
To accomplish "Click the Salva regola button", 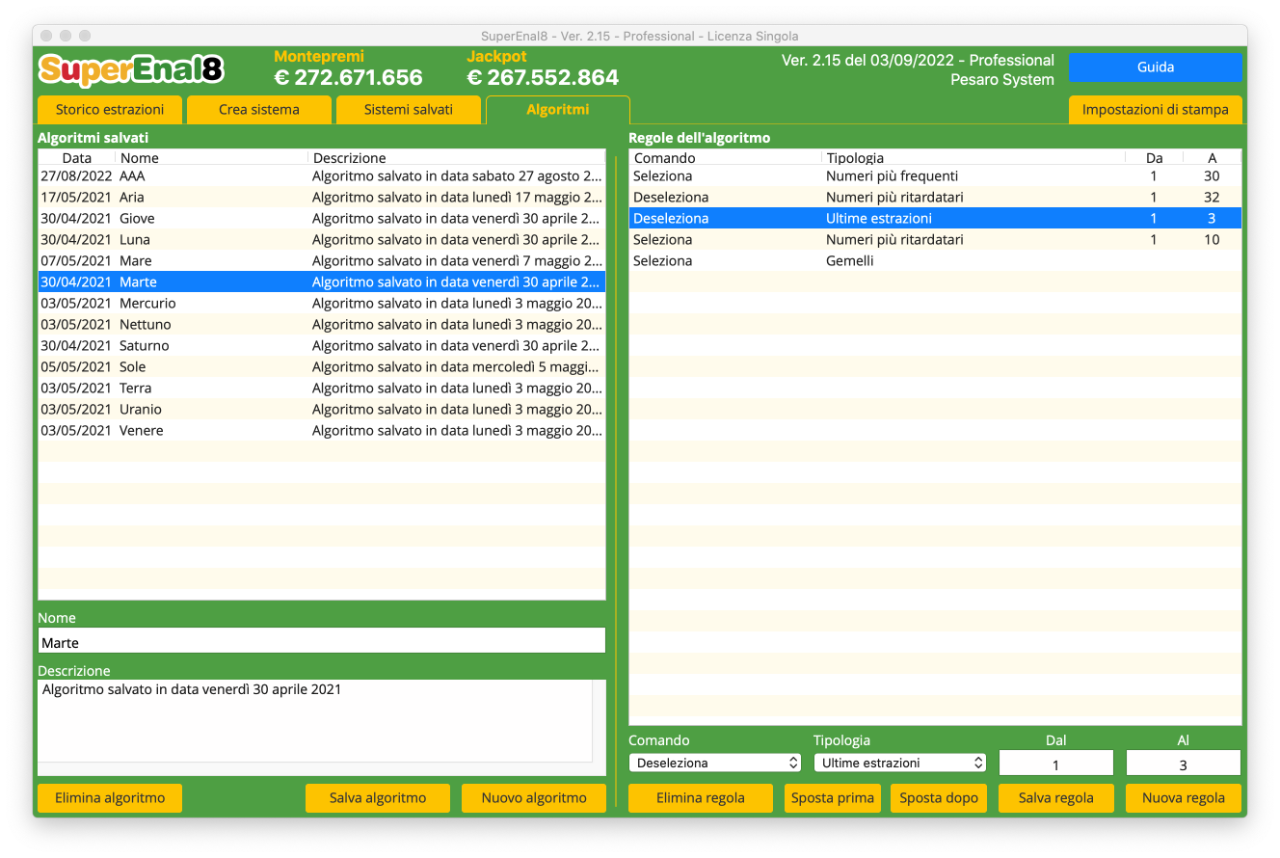I will pos(1056,798).
